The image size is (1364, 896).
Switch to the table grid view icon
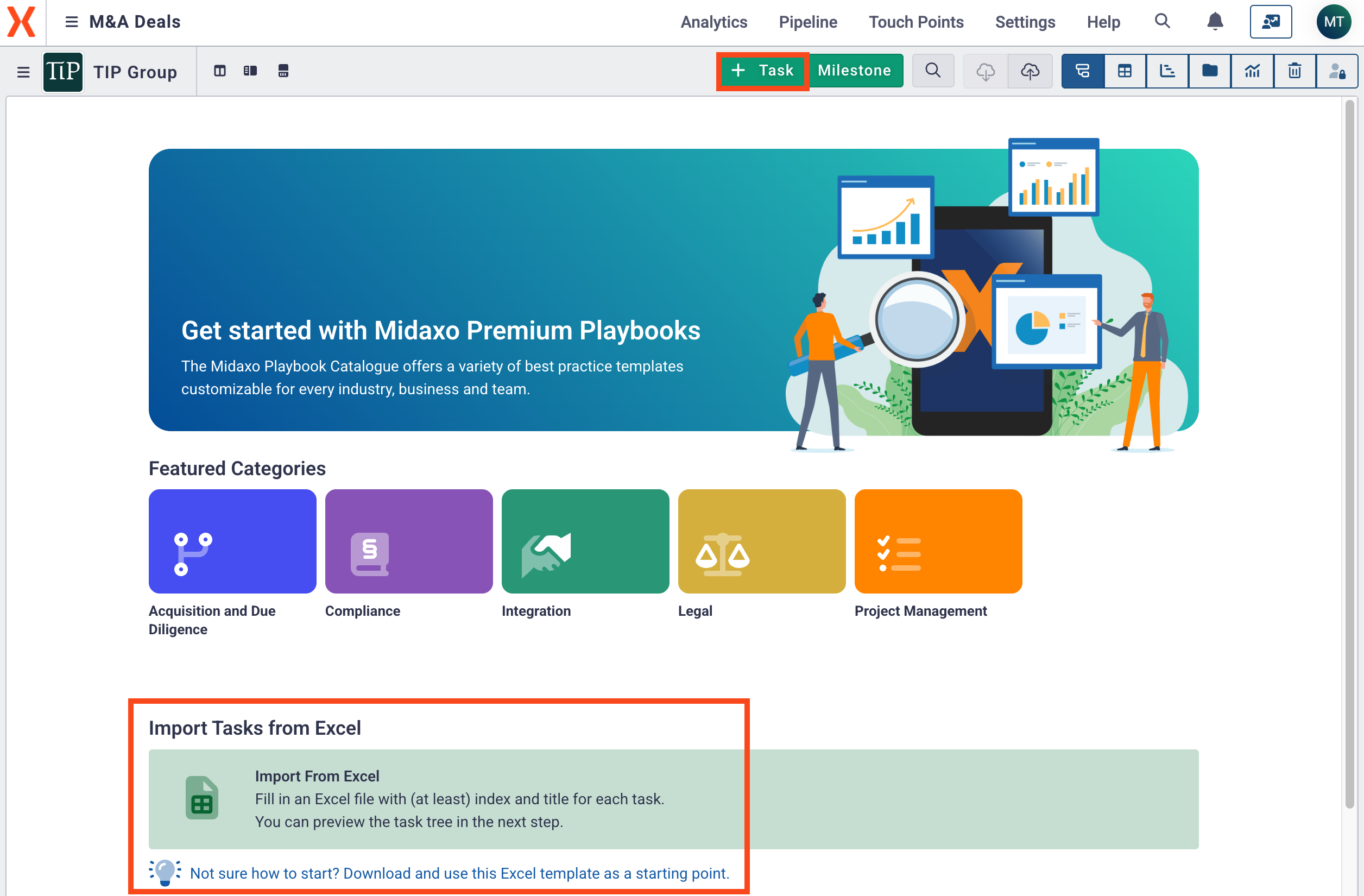[1125, 71]
